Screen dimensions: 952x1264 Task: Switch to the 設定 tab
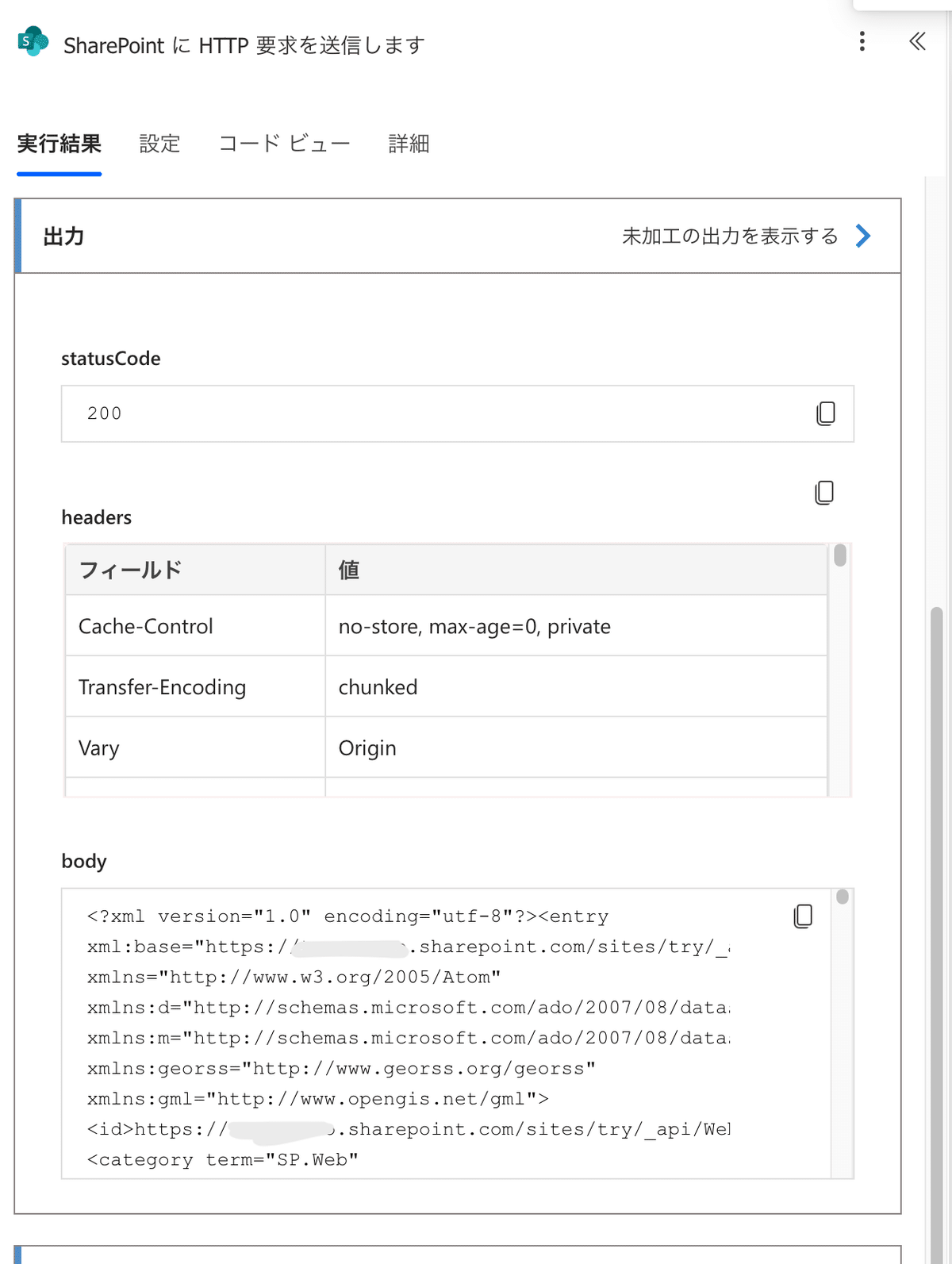point(159,144)
